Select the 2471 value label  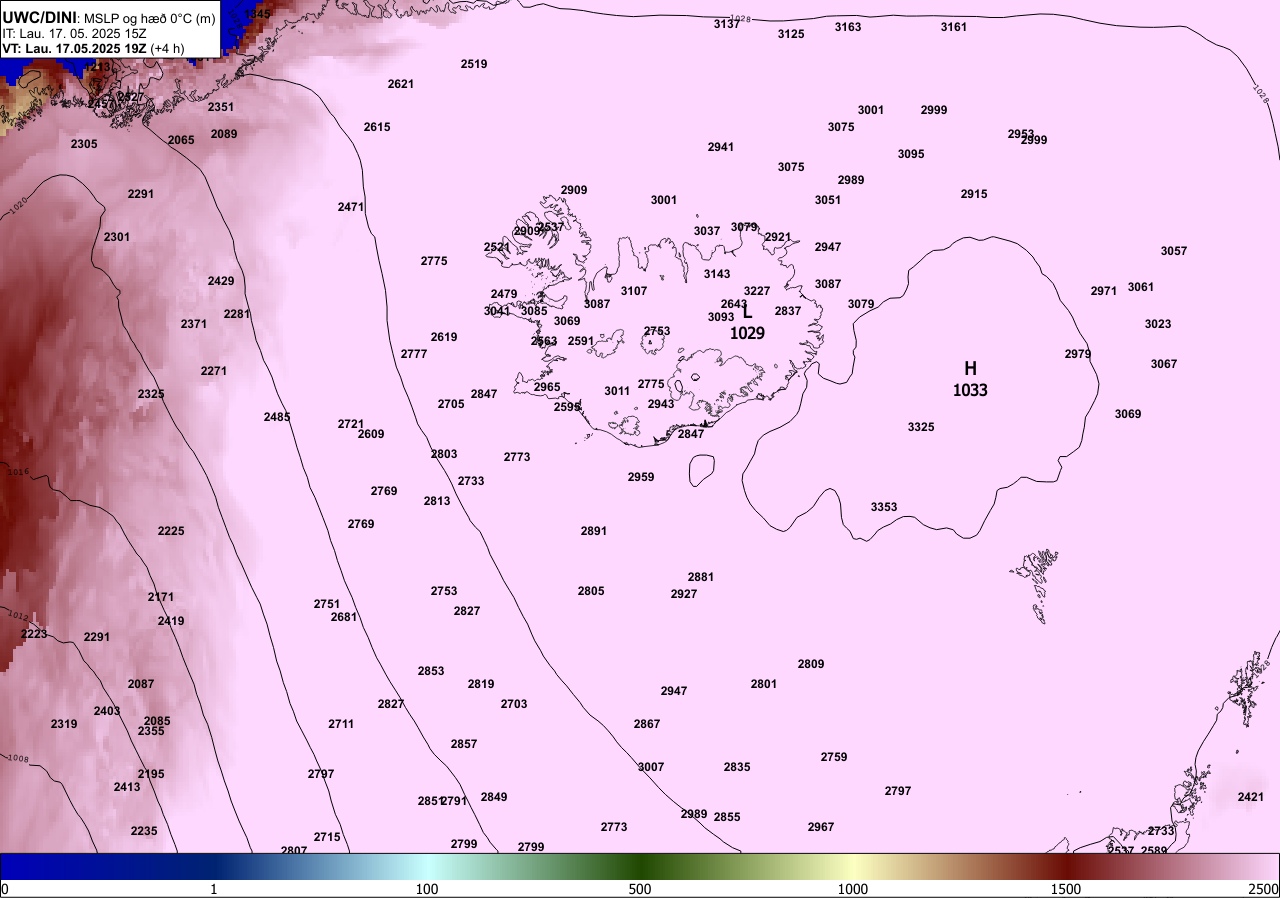[x=351, y=207]
